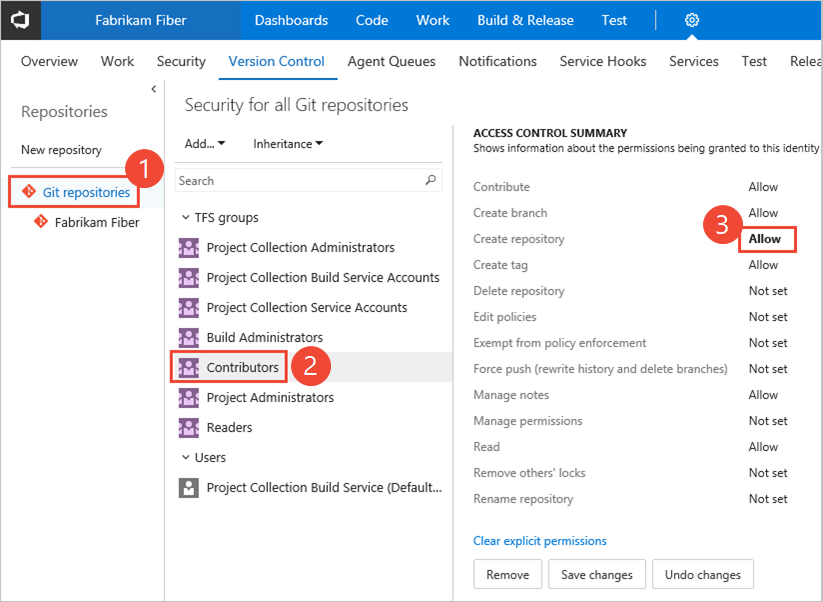Screen dimensions: 823x602
Task: Select the Readers group icon
Action: [x=189, y=427]
